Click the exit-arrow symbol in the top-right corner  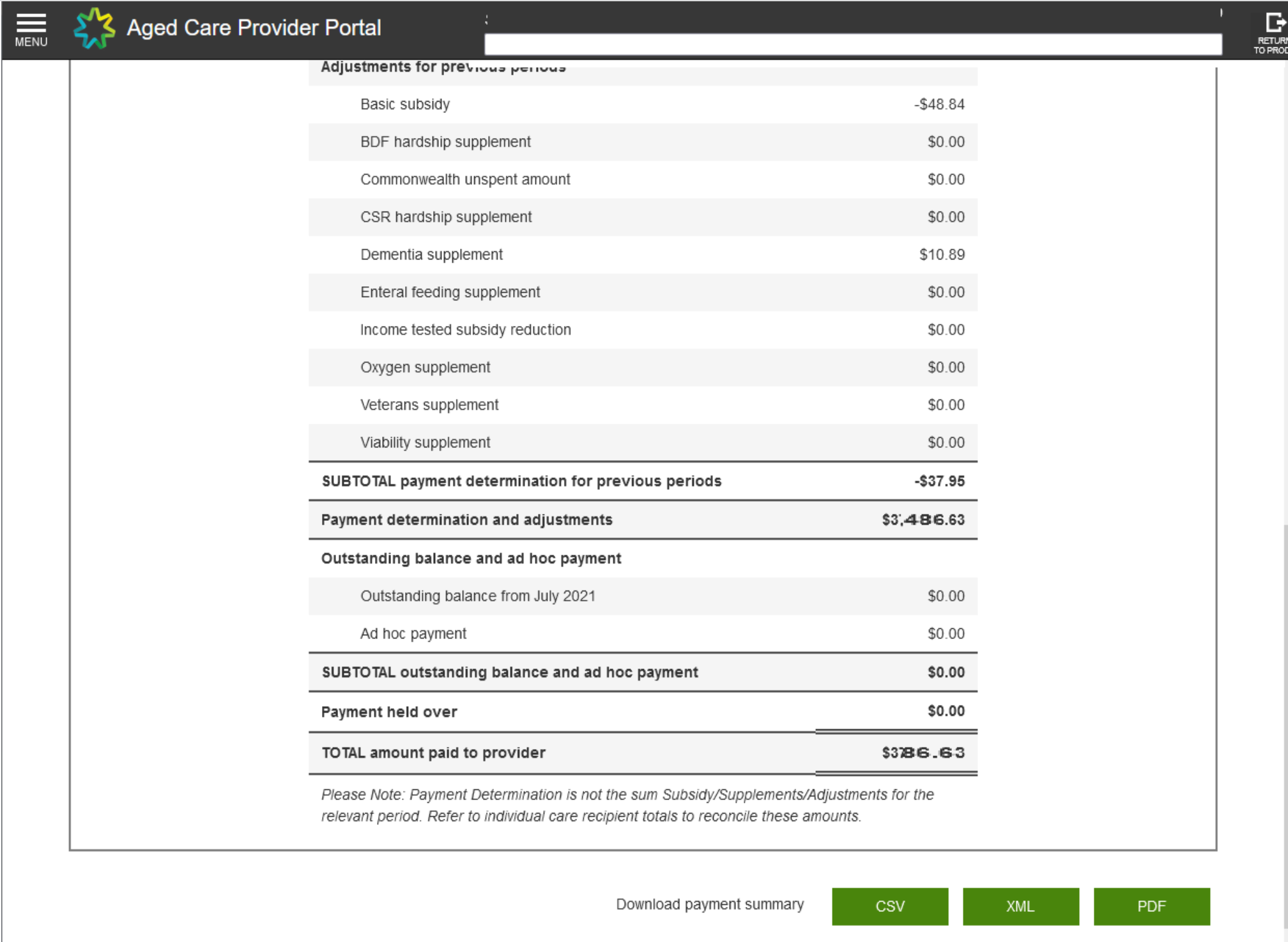(x=1275, y=22)
